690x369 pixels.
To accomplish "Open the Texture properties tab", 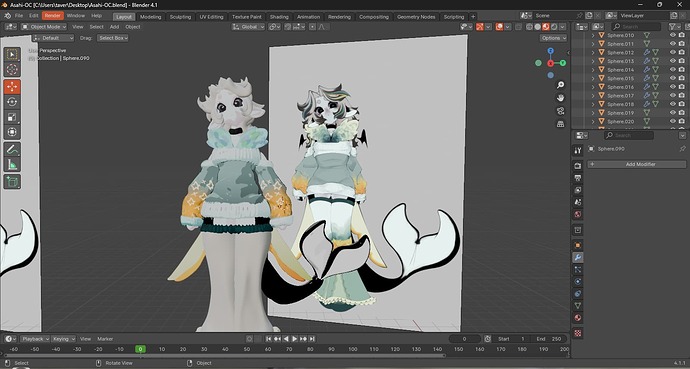I will [578, 333].
